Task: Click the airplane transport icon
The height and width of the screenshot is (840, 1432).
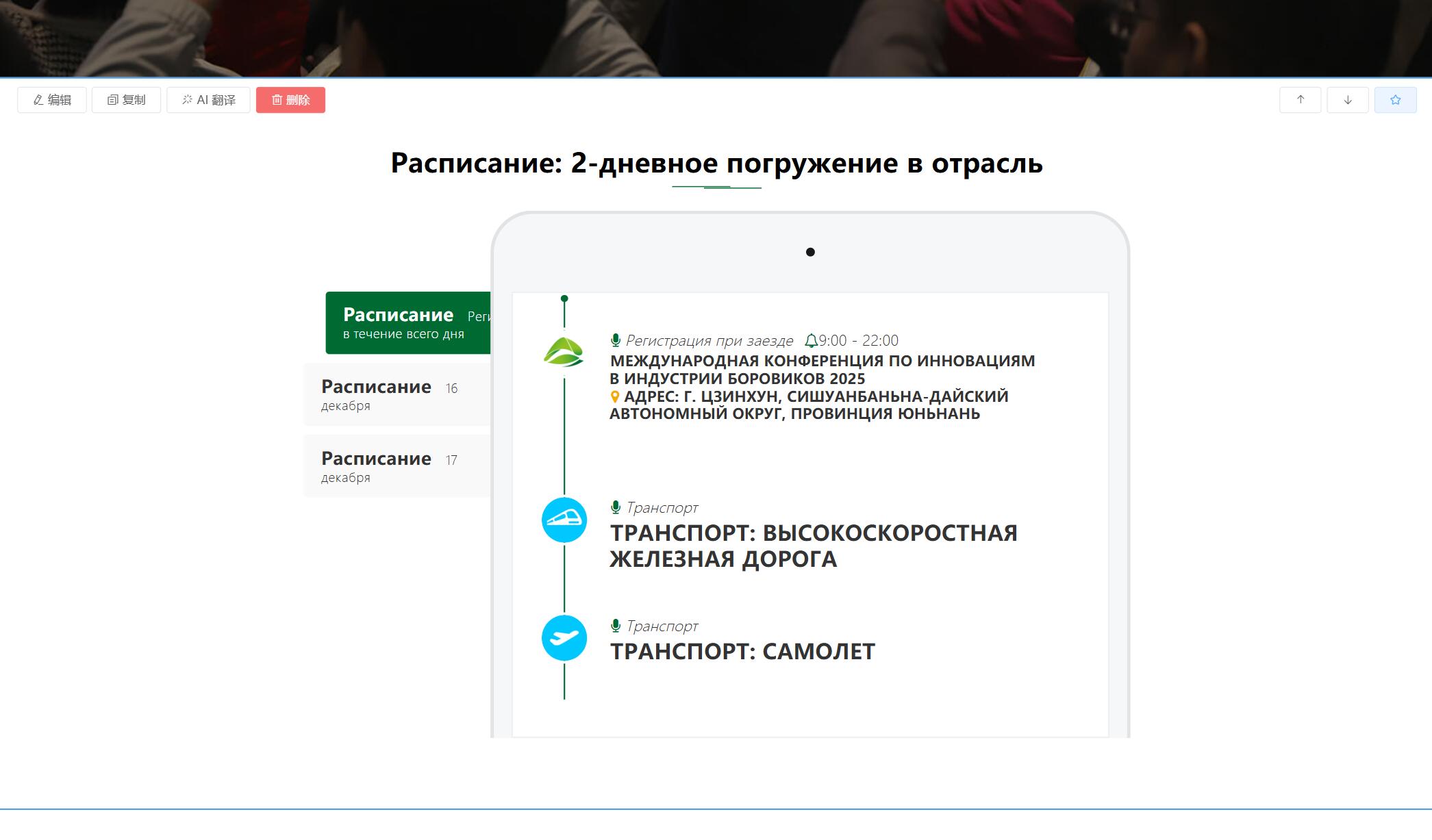Action: 564,638
